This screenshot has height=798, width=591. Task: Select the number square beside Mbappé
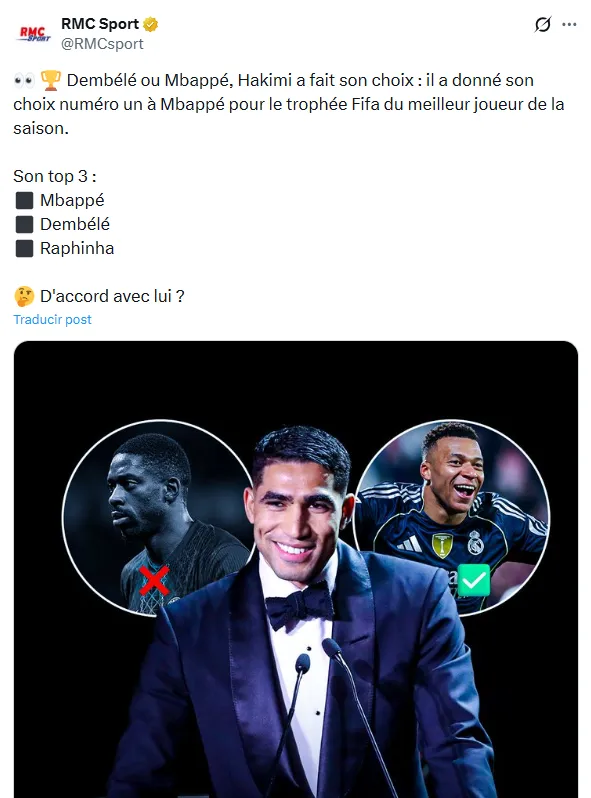(24, 201)
